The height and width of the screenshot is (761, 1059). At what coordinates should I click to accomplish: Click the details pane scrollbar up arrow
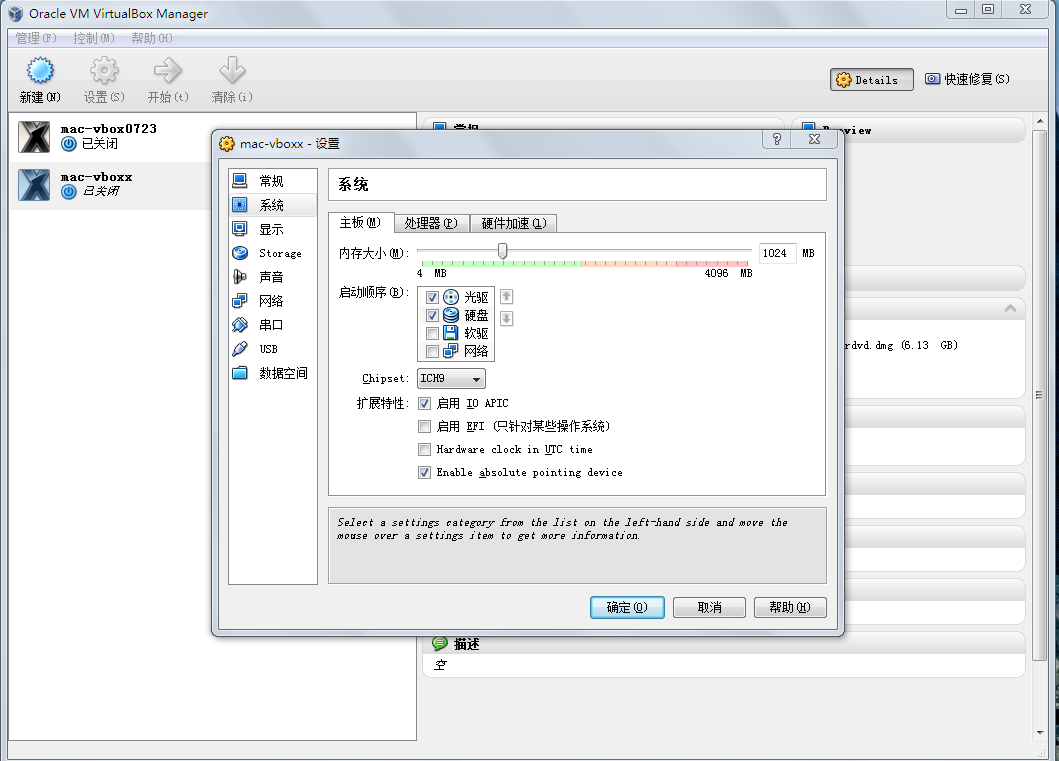[1039, 122]
